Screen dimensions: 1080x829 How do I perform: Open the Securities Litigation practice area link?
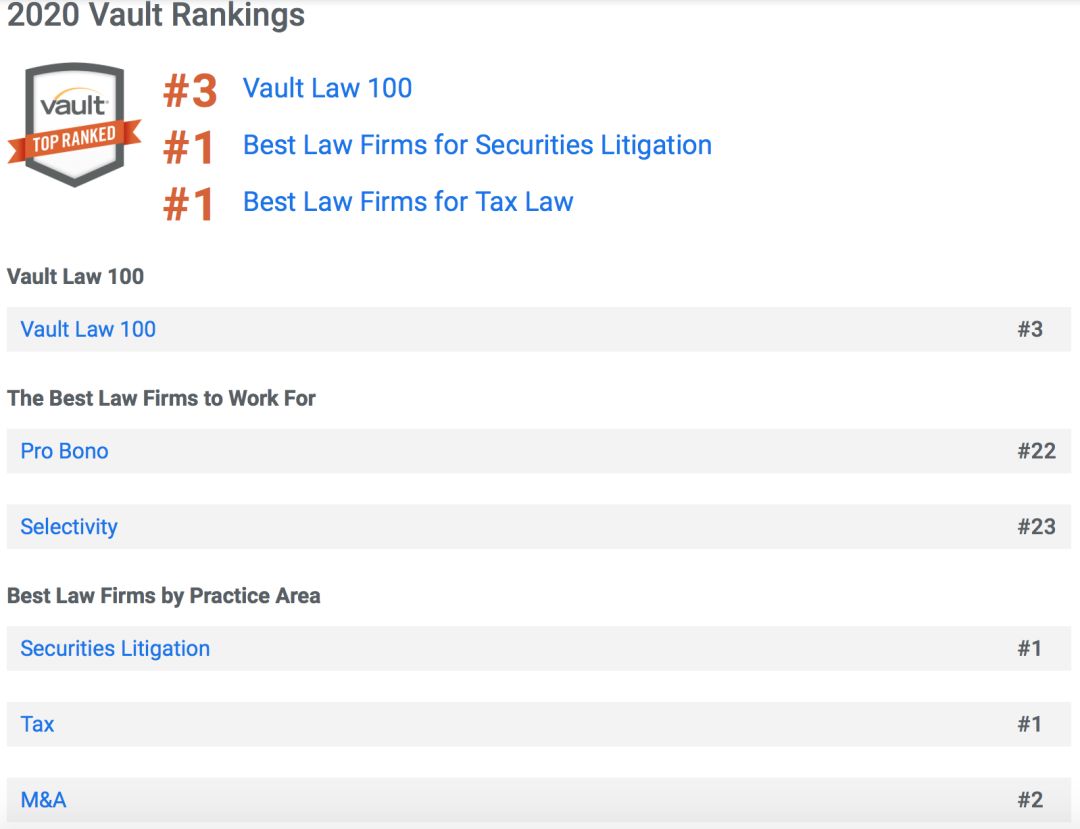click(115, 649)
